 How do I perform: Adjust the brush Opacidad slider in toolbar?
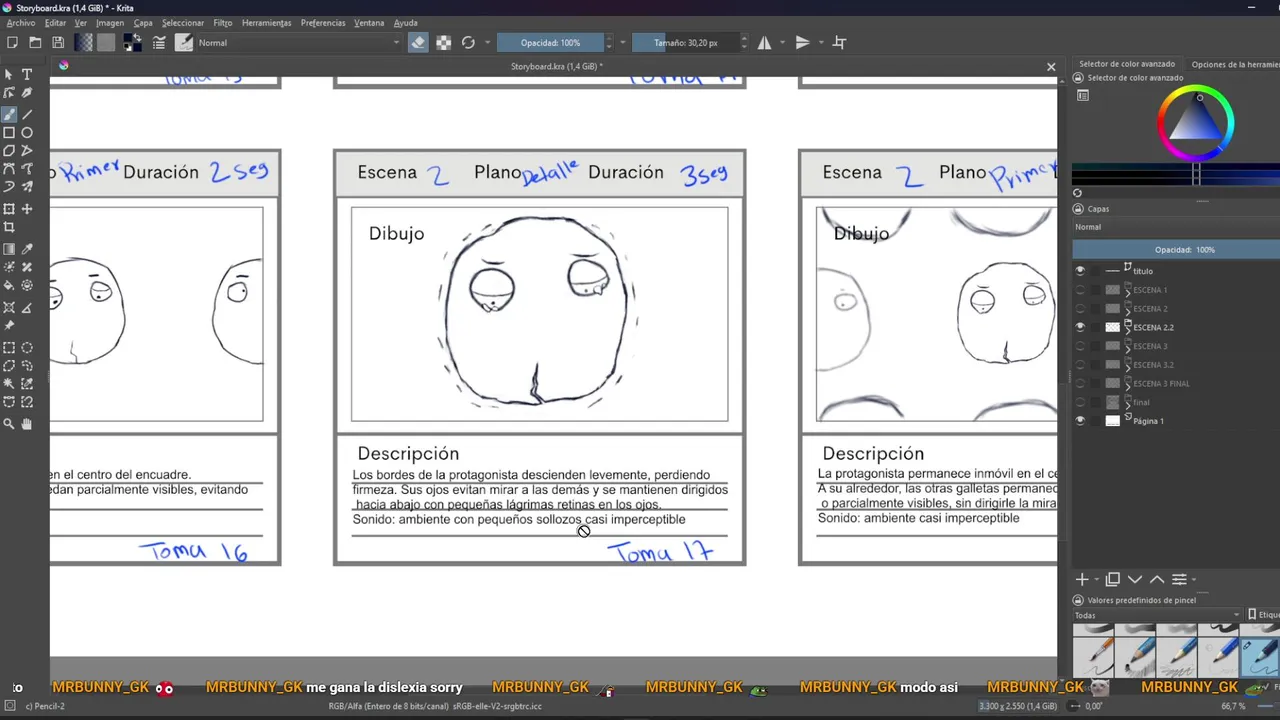pyautogui.click(x=551, y=43)
